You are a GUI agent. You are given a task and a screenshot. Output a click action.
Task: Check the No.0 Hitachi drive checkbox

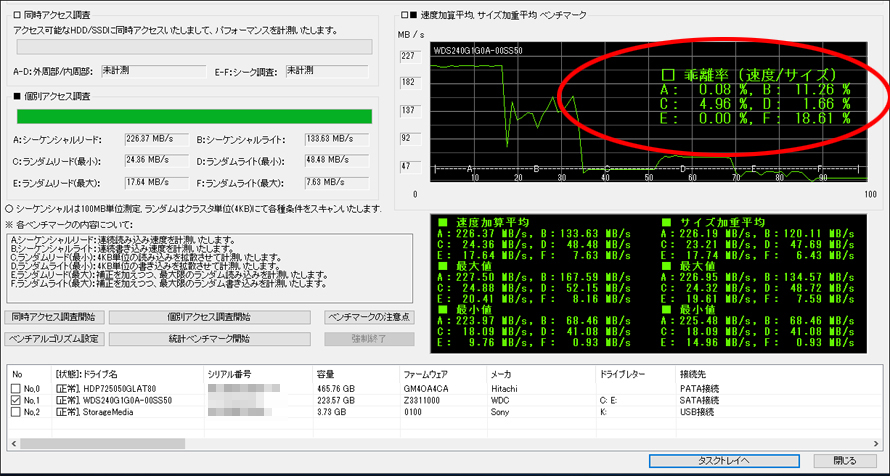tap(15, 387)
